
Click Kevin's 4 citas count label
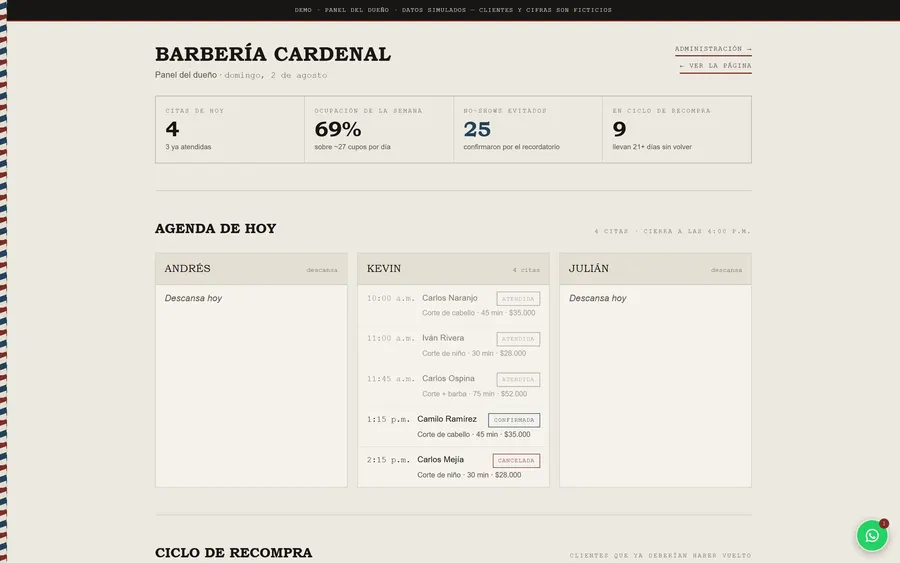coord(526,270)
